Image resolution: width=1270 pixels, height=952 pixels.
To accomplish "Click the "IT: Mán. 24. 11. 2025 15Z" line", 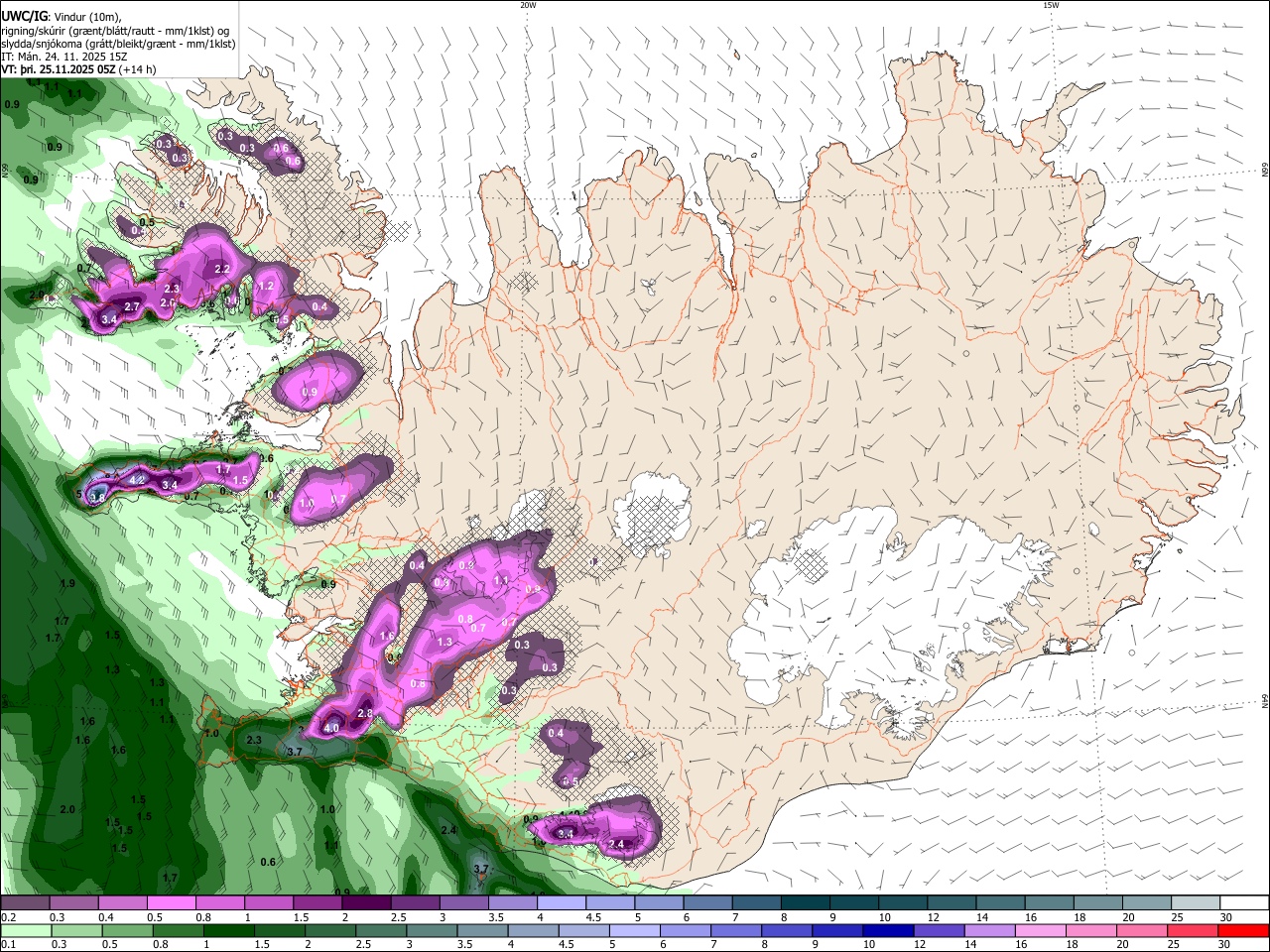I will [64, 57].
